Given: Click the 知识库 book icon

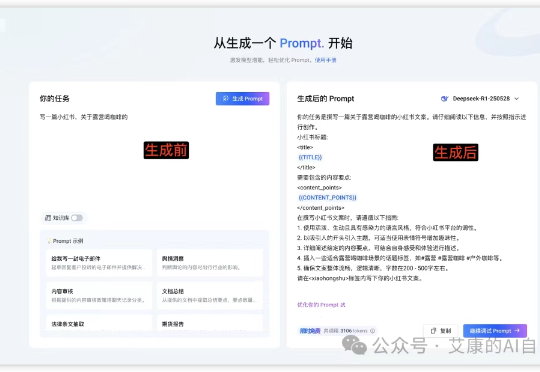Looking at the screenshot, I should pyautogui.click(x=48, y=218).
